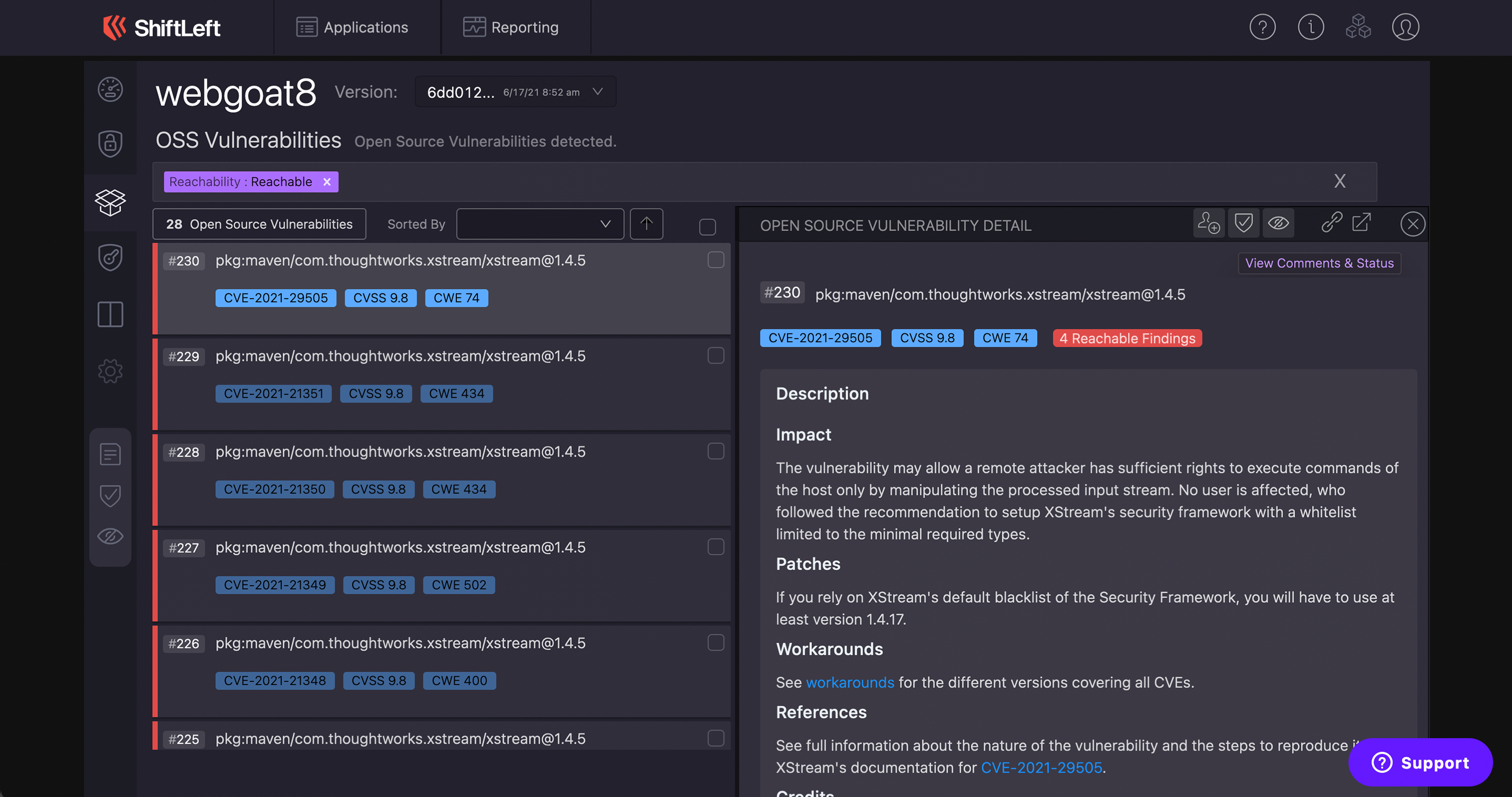The image size is (1512, 797).
Task: Check the box for vulnerability #229
Action: 715,356
